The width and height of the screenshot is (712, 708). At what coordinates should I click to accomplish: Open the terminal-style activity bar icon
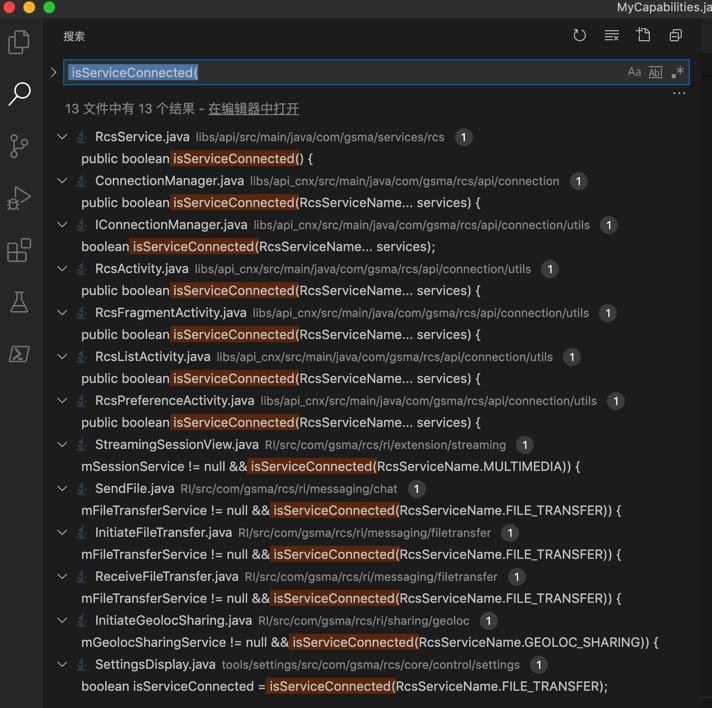[x=19, y=354]
